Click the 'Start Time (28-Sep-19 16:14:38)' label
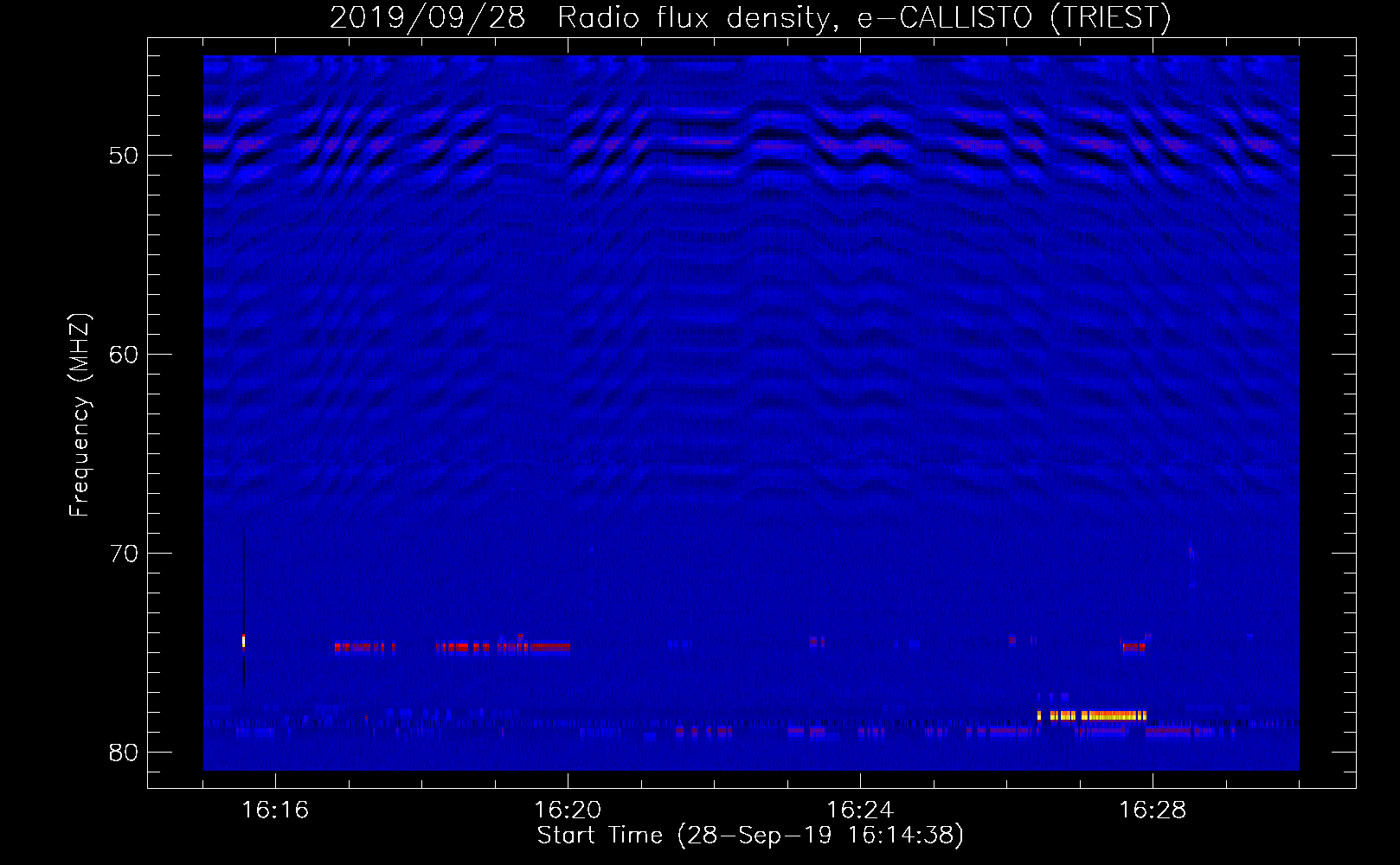 tap(750, 836)
